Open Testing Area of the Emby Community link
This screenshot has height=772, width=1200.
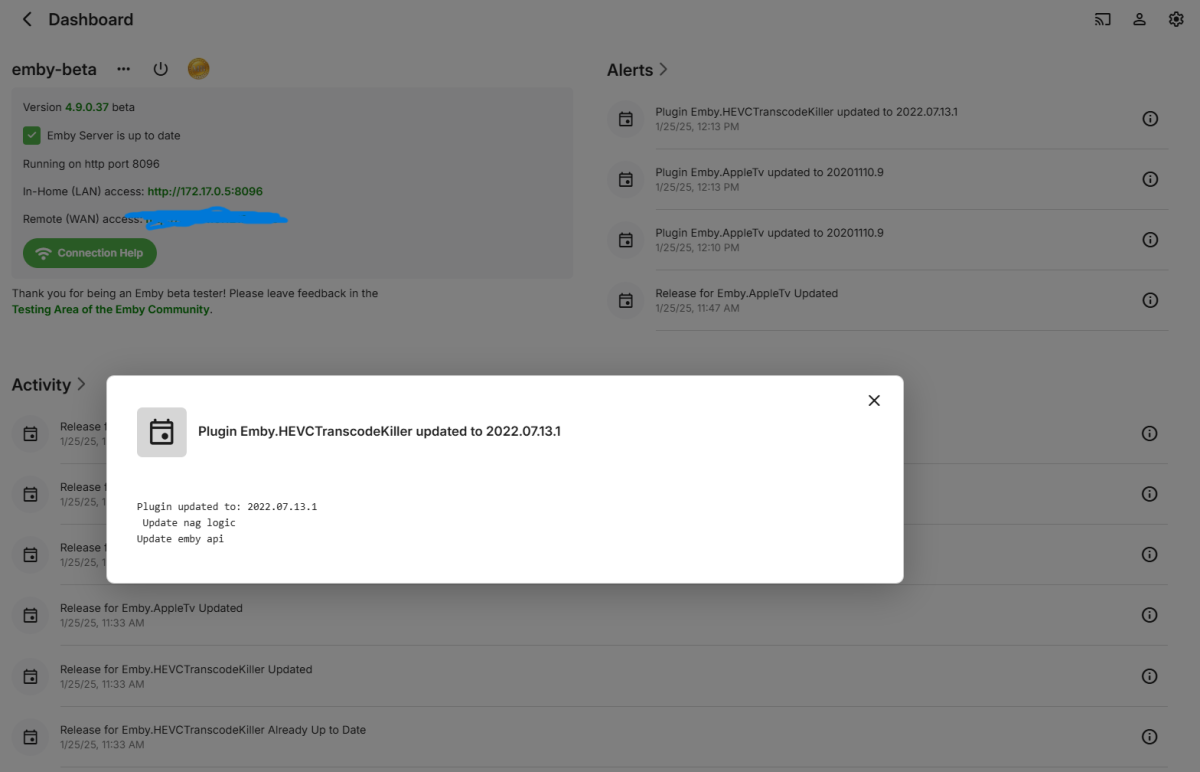(x=111, y=310)
